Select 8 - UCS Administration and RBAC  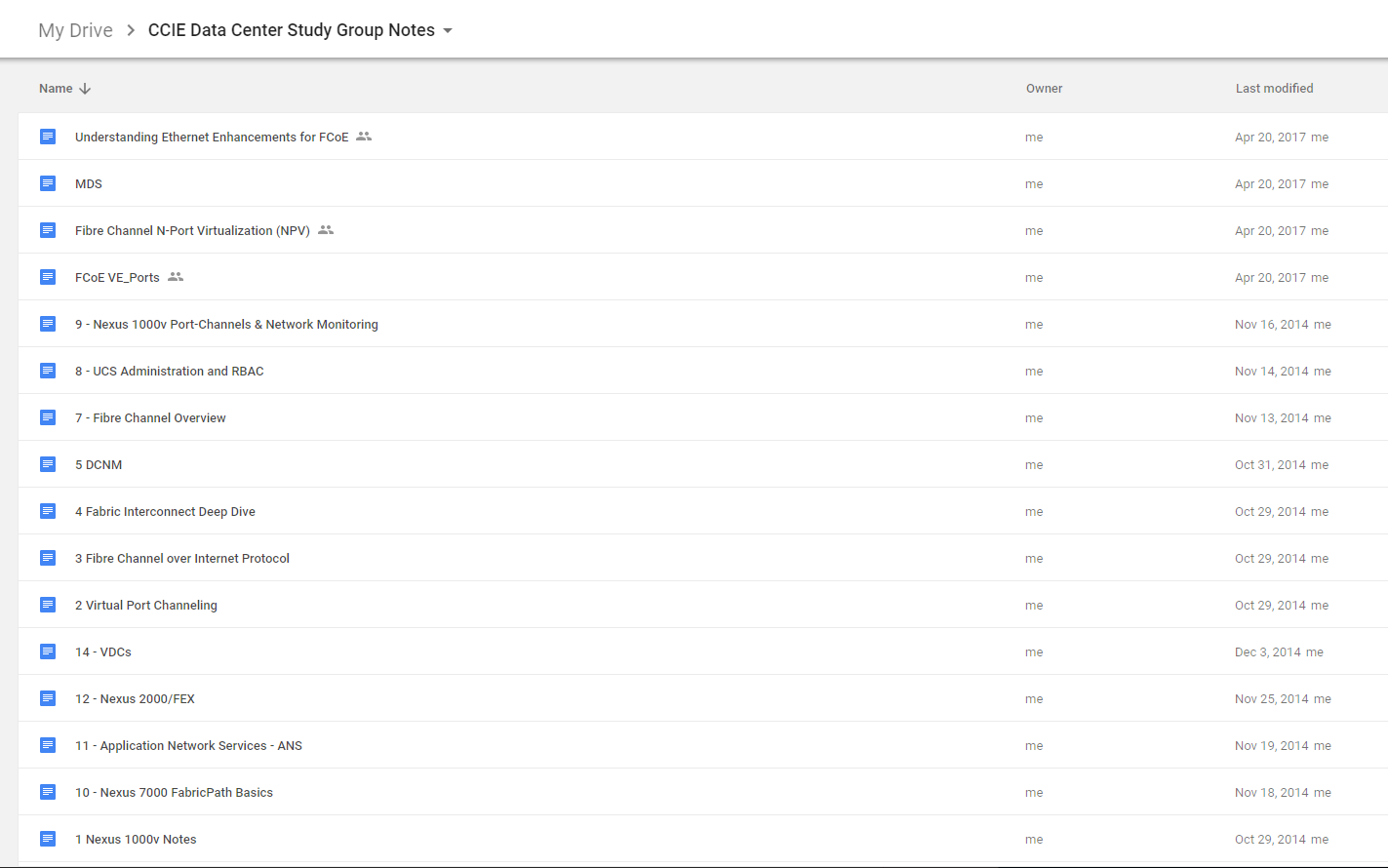click(170, 372)
